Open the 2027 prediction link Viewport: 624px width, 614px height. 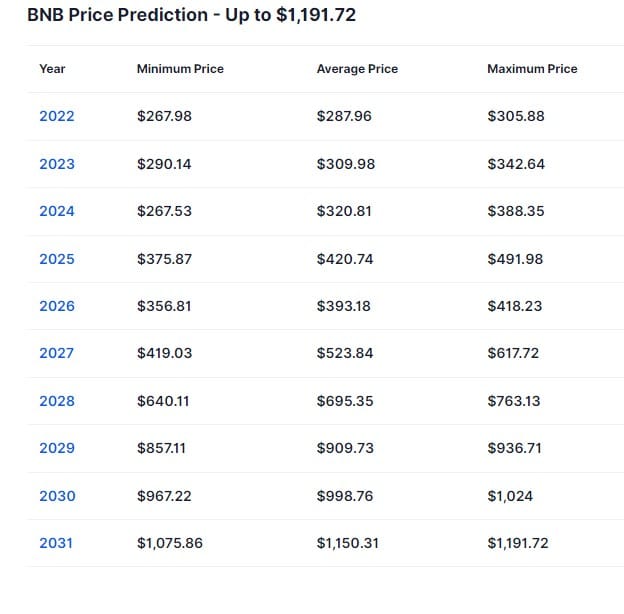tap(57, 353)
